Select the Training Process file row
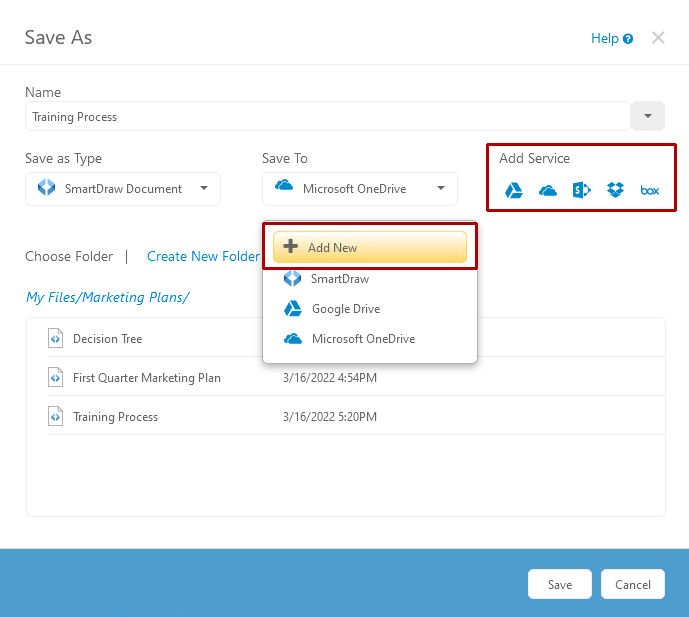Screen dimensions: 689x617 tap(115, 417)
